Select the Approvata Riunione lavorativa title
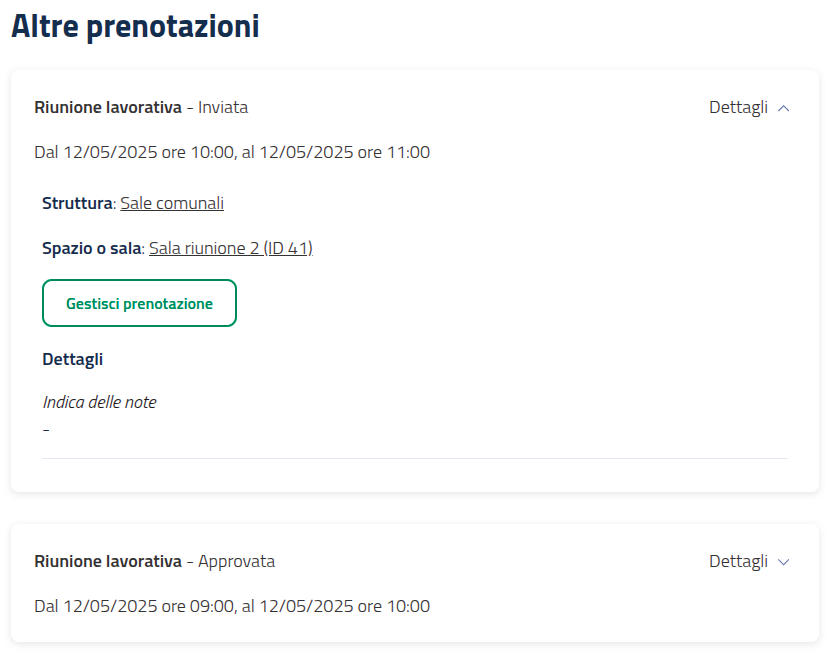Image resolution: width=840 pixels, height=657 pixels. coord(108,561)
